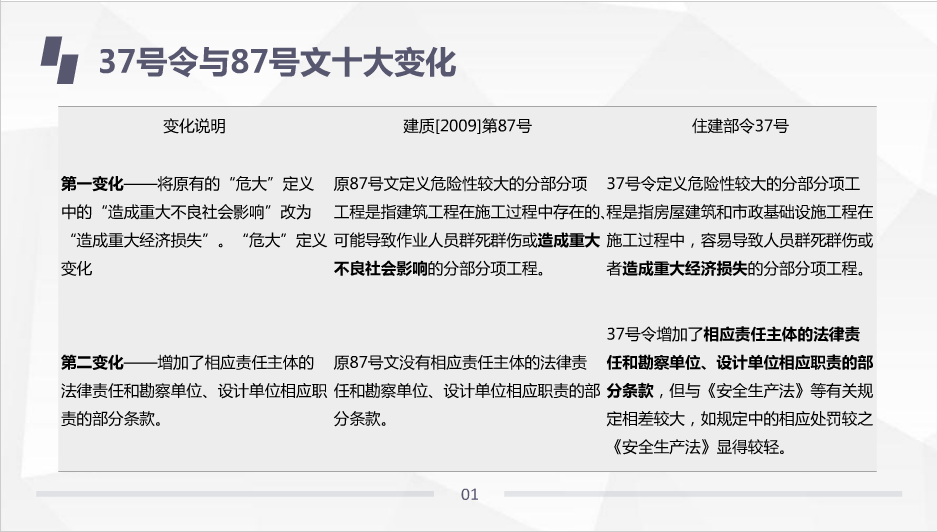This screenshot has height=532, width=937.
Task: Select the cell starting 原87号文没有相应责任主体
Action: click(x=467, y=390)
